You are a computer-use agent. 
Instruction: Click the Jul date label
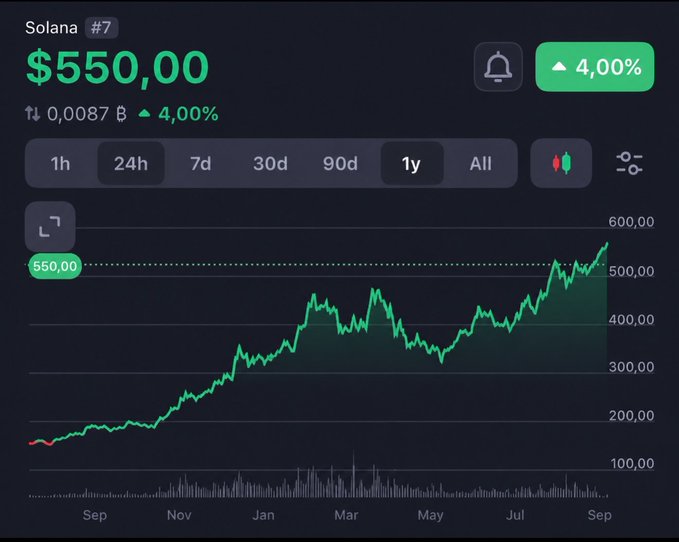(x=515, y=515)
